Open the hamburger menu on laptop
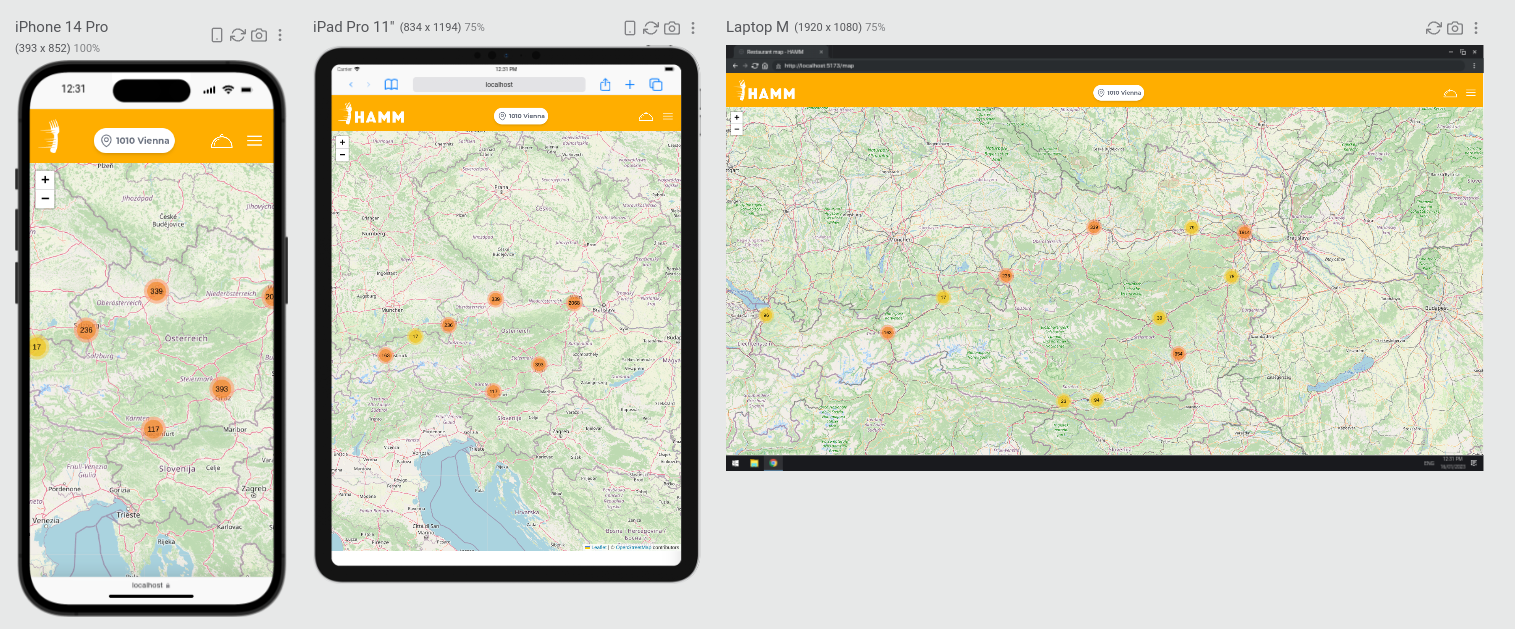1515x629 pixels. coord(1471,93)
